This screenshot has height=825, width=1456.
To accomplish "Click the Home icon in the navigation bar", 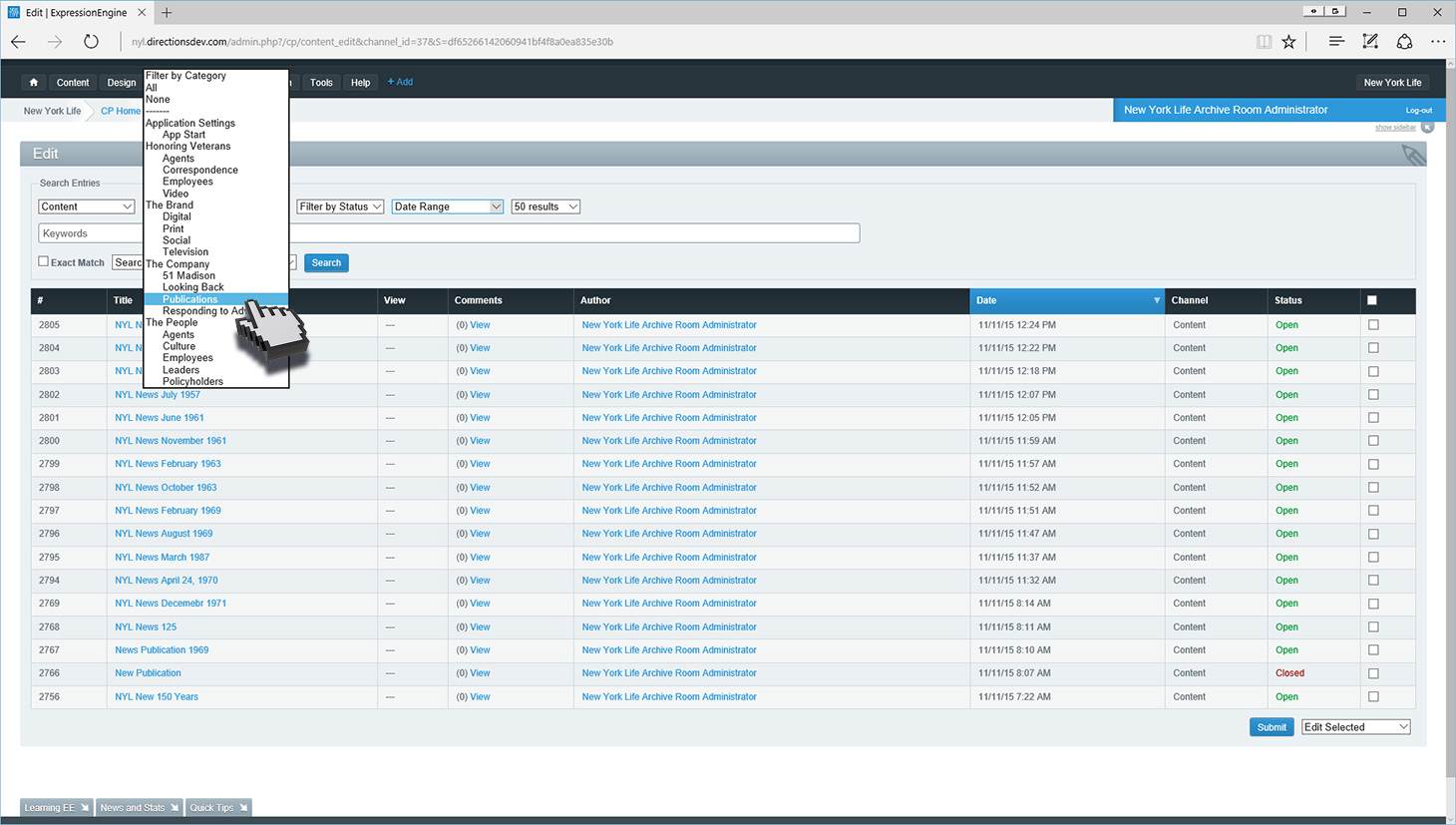I will pos(34,83).
